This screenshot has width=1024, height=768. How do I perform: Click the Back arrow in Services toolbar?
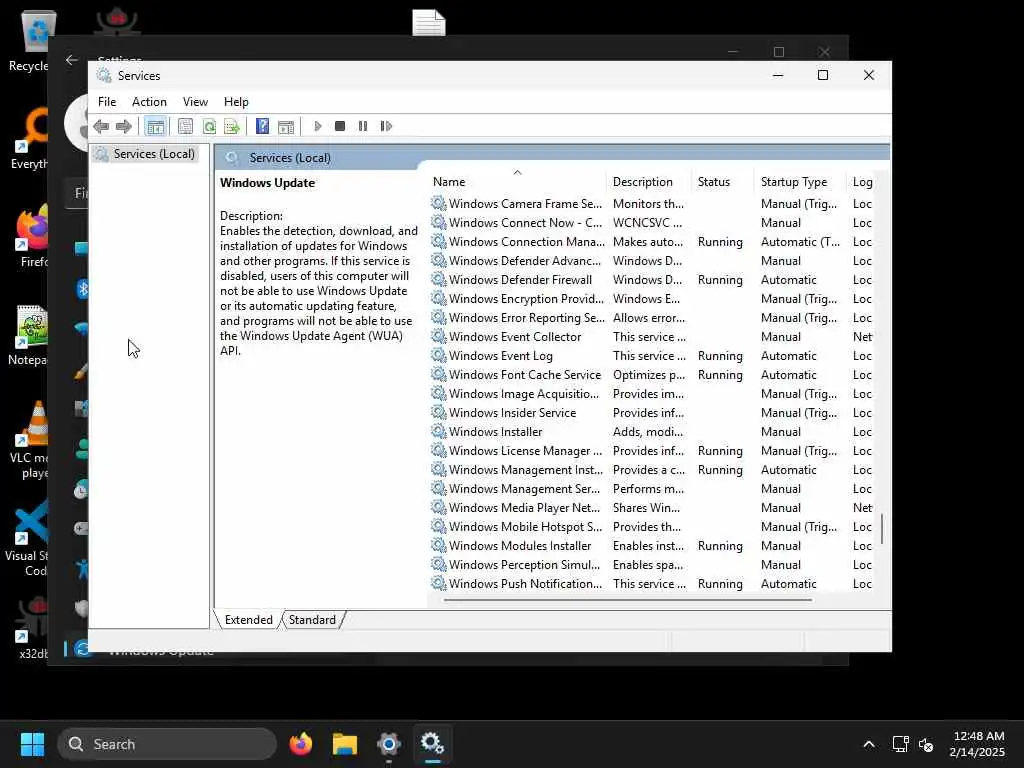[101, 126]
